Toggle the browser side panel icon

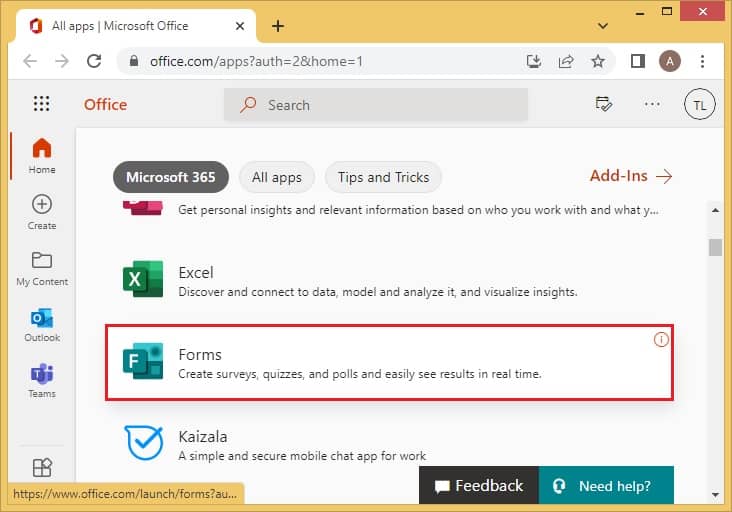tap(638, 61)
